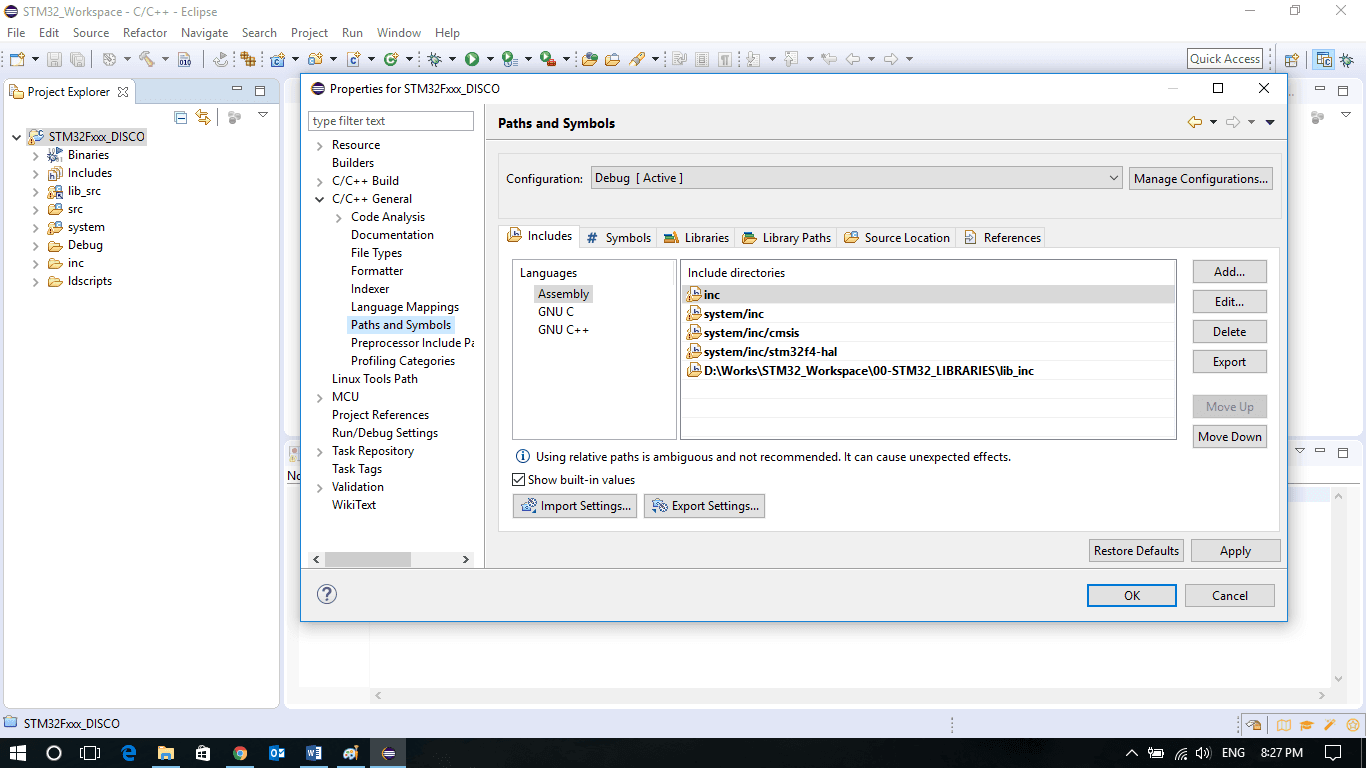
Task: Click the help question mark icon
Action: [x=327, y=594]
